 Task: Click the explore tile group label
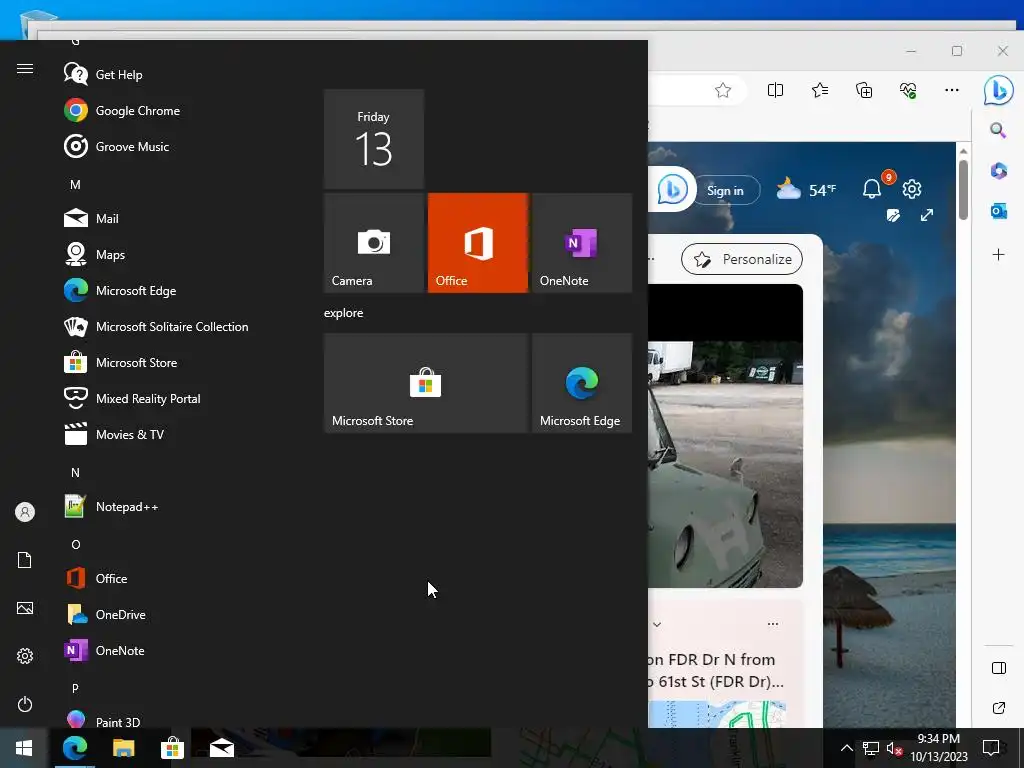click(x=344, y=313)
